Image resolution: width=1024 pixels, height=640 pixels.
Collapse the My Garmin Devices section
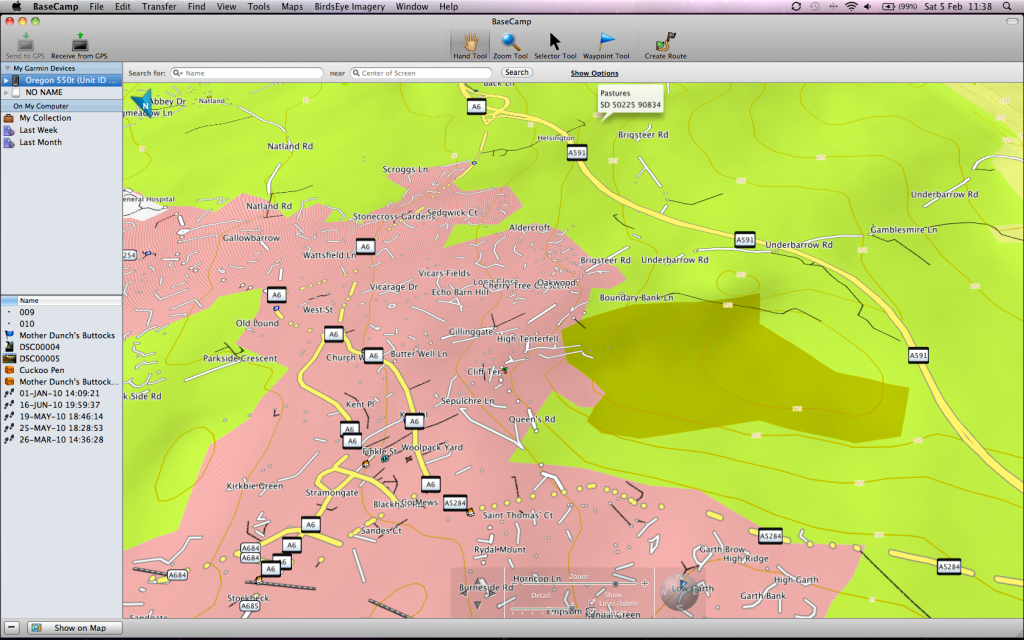click(7, 68)
